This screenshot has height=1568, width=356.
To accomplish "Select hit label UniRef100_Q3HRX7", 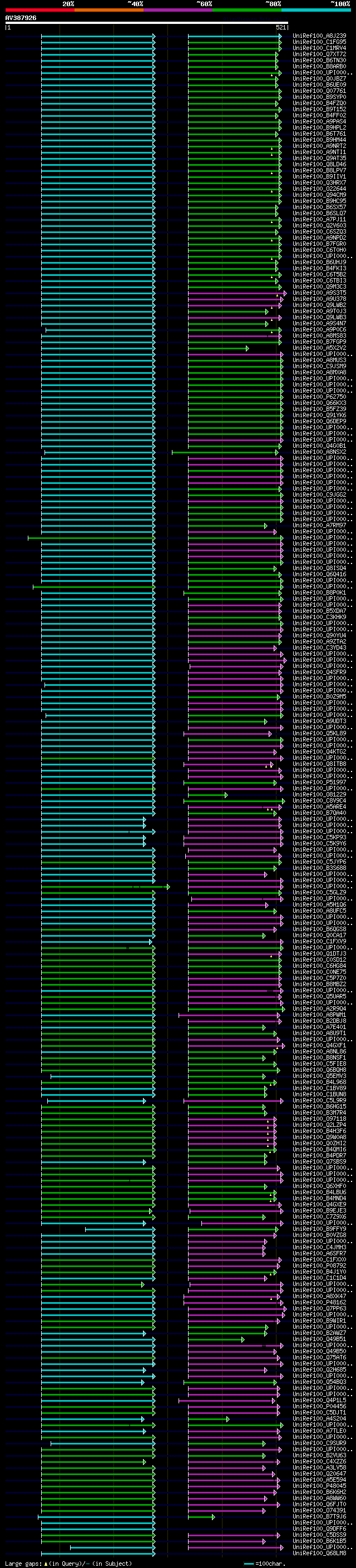I will (x=319, y=182).
